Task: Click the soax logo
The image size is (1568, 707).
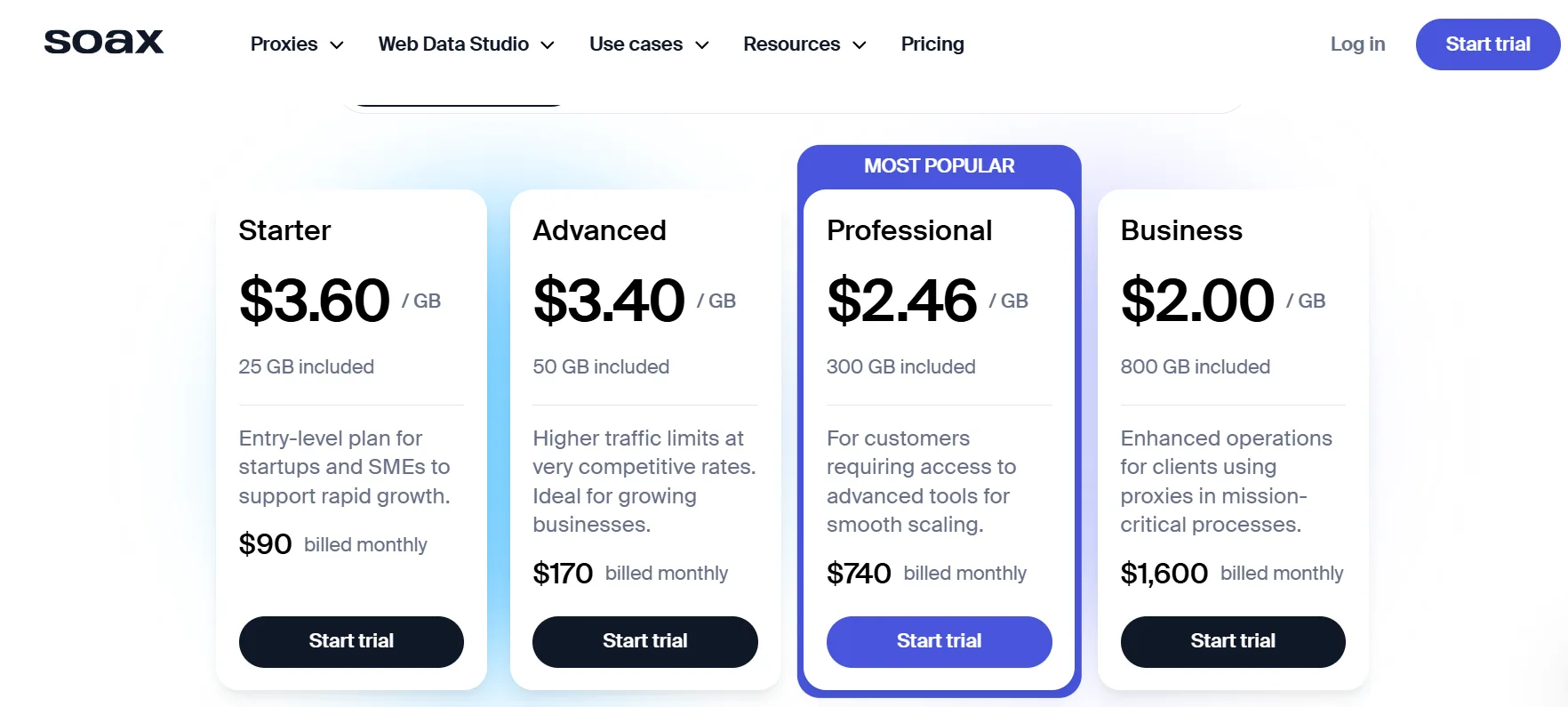Action: click(103, 41)
